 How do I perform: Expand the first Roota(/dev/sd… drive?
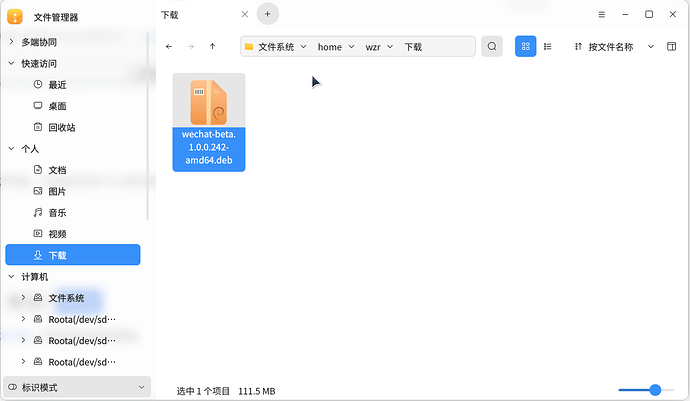tap(23, 319)
